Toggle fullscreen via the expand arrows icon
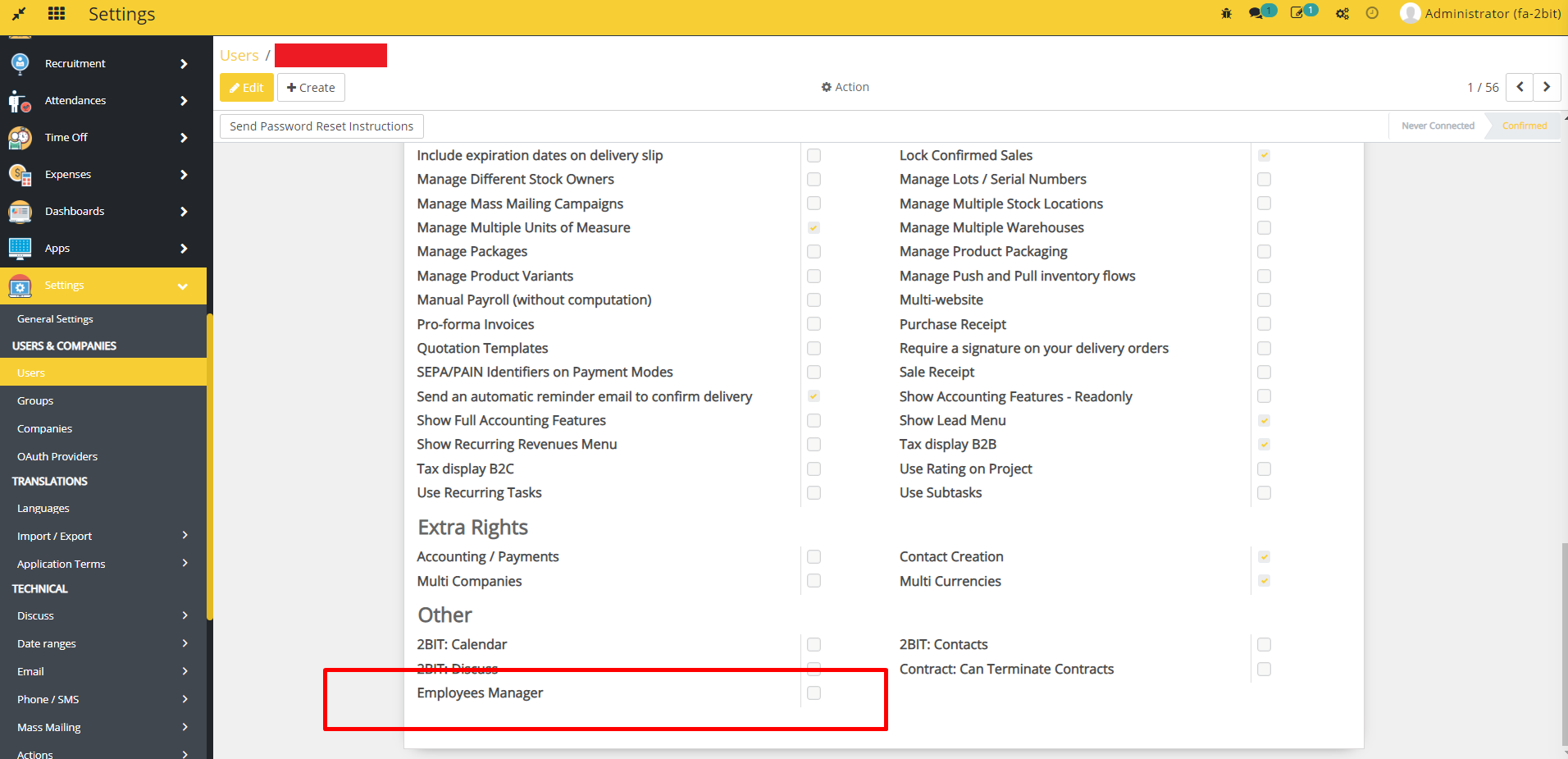Screen dimensions: 1568x759 tap(19, 14)
